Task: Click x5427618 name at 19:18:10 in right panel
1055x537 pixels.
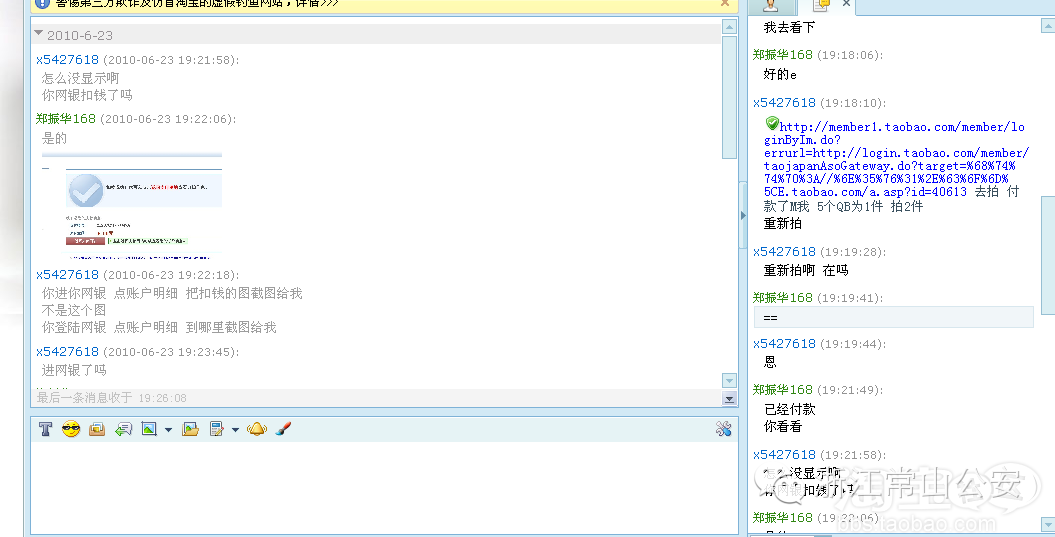Action: (785, 103)
